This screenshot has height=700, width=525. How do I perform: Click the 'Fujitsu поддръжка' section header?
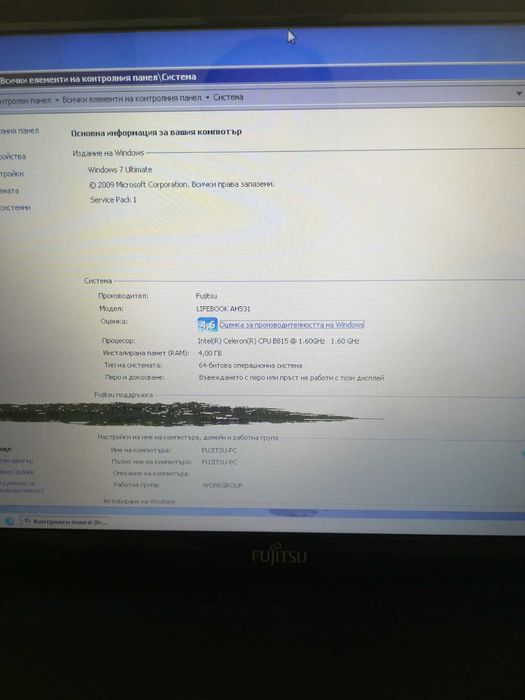[x=123, y=395]
